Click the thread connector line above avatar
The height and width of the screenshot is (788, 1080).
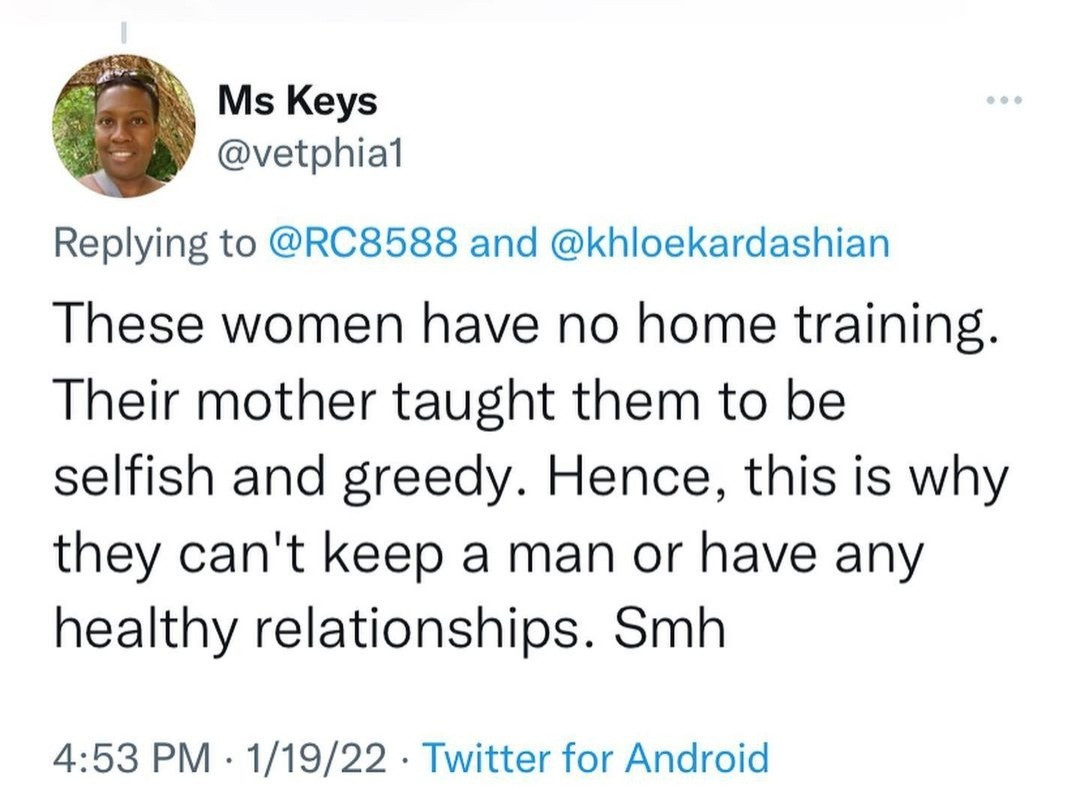click(x=123, y=32)
